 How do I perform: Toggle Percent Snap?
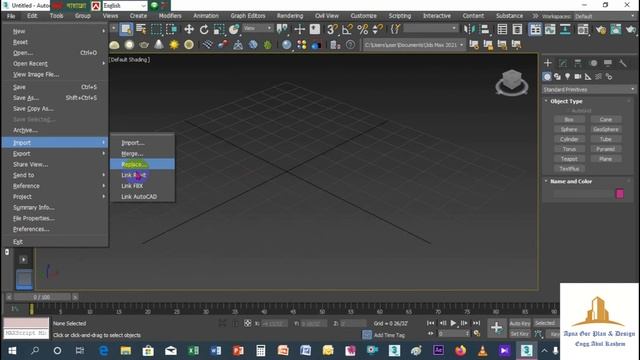[362, 29]
